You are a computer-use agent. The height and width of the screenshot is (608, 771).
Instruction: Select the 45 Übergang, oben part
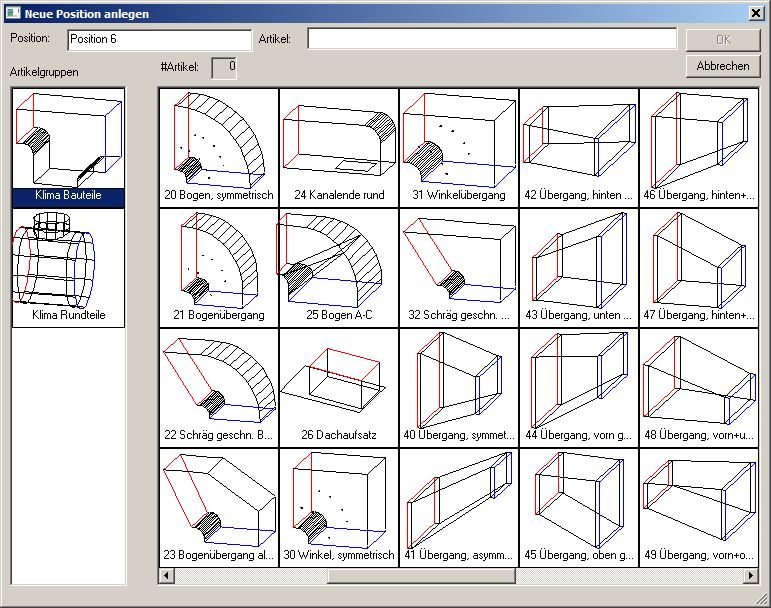point(579,507)
